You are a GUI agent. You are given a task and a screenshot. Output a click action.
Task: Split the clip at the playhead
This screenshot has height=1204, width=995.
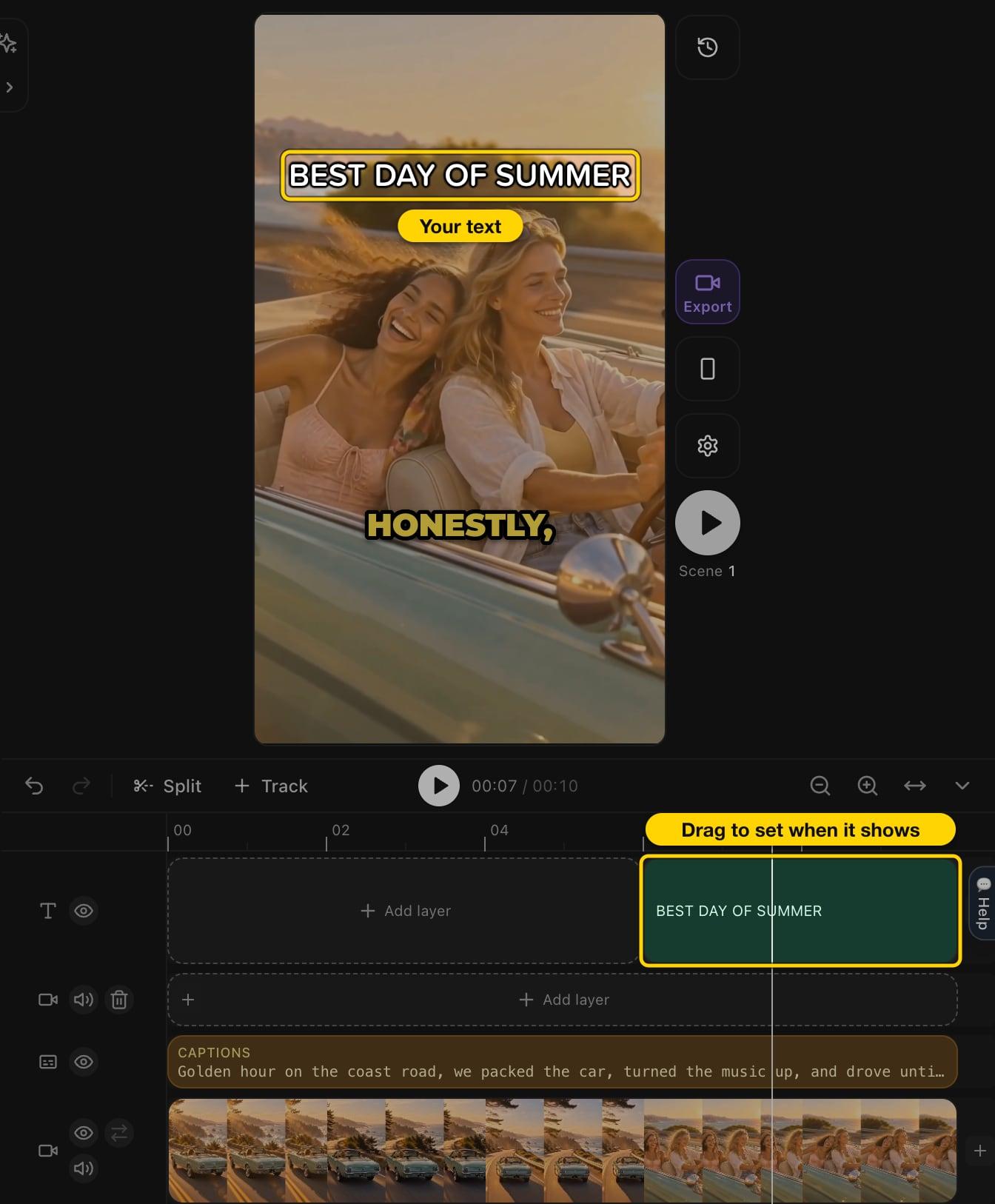(x=167, y=786)
